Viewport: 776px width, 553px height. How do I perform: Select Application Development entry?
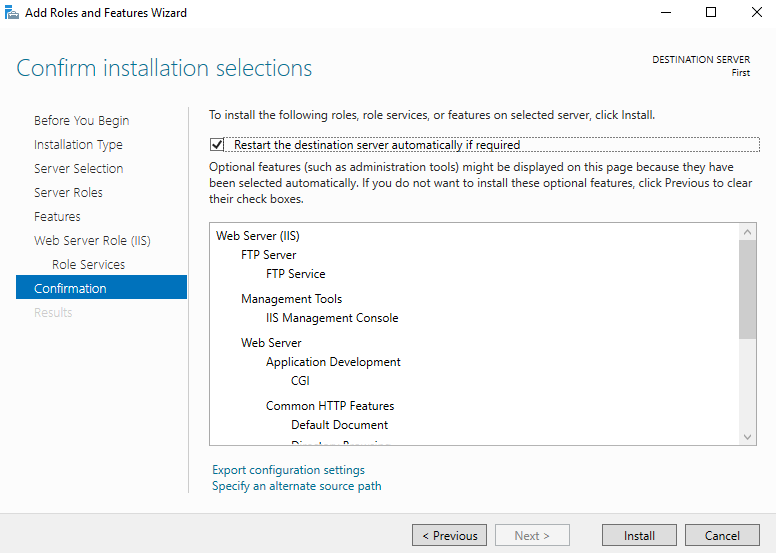pyautogui.click(x=333, y=362)
